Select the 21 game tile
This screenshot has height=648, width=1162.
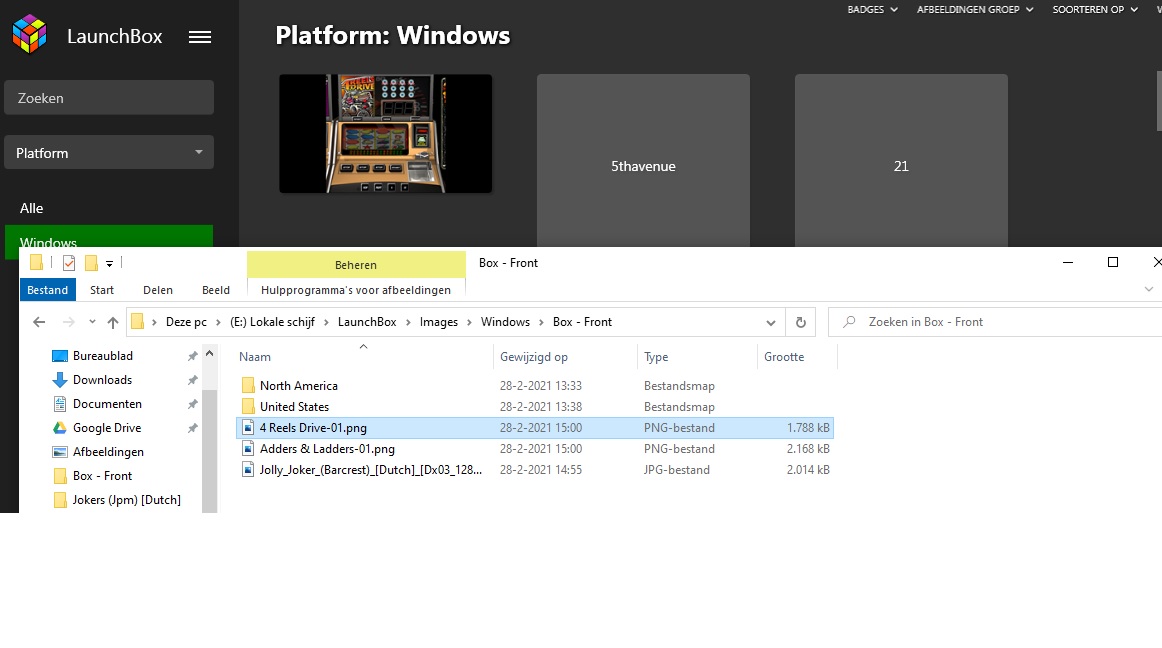click(x=901, y=160)
